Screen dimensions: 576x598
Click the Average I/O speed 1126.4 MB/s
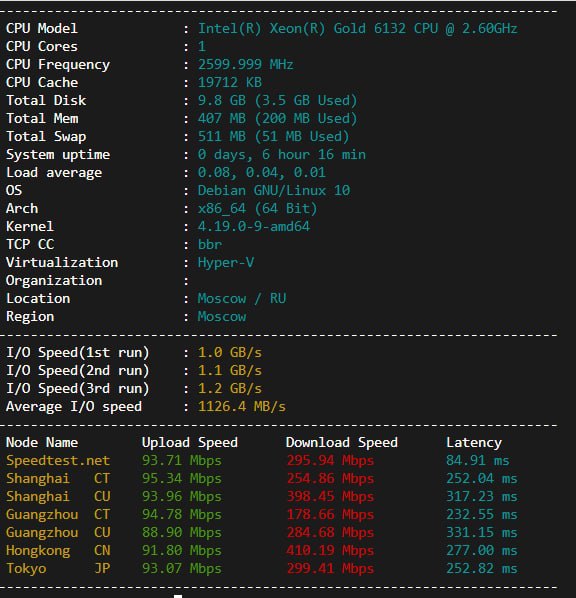click(x=241, y=407)
